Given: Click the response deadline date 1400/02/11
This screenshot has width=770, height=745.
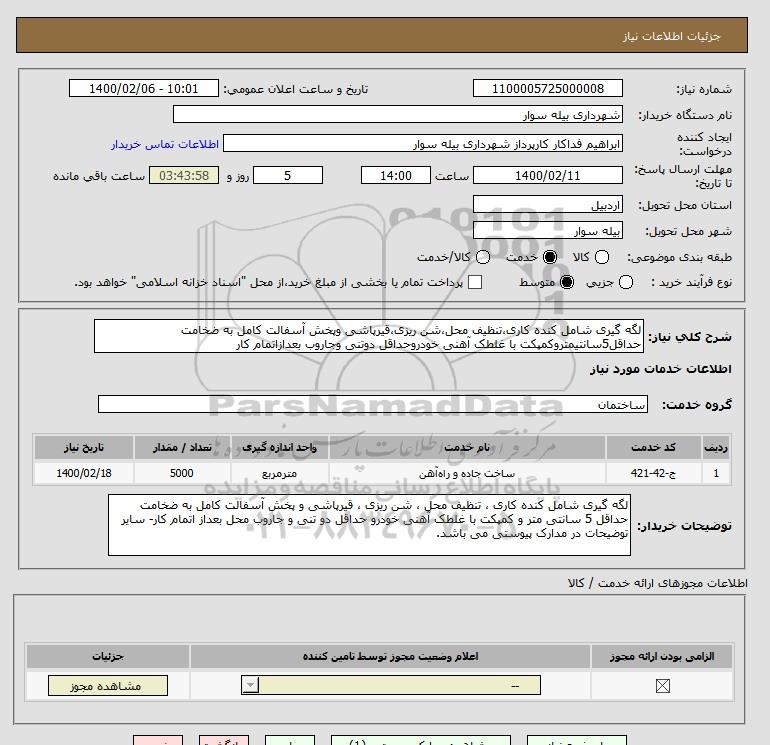Looking at the screenshot, I should [548, 175].
